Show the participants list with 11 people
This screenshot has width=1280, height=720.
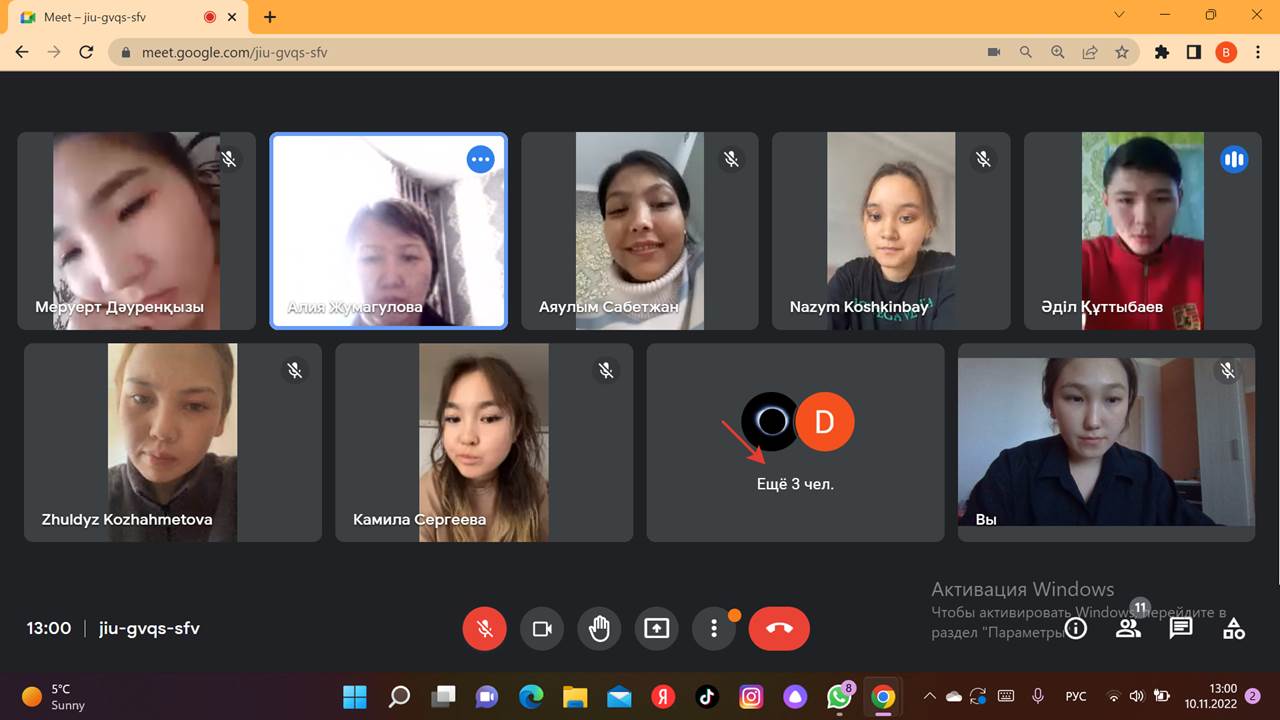coord(1128,628)
